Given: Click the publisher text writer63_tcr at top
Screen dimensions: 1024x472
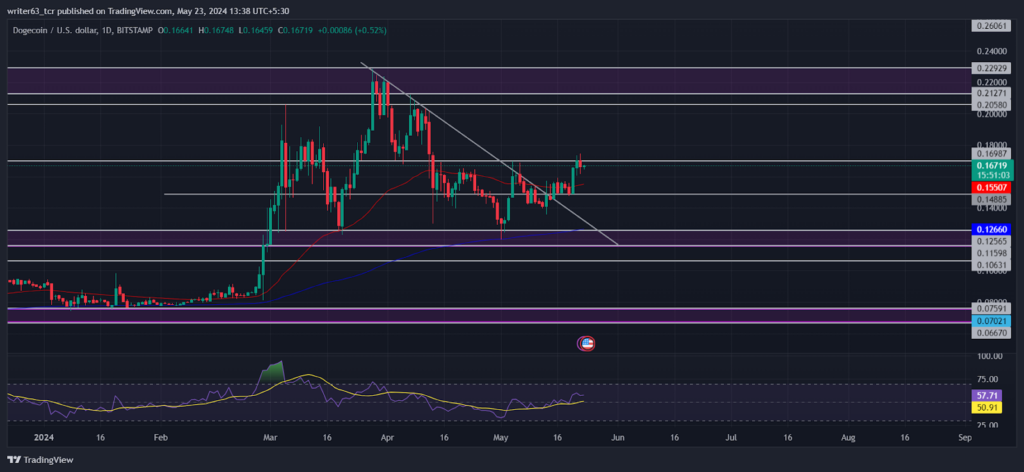Looking at the screenshot, I should (x=31, y=10).
